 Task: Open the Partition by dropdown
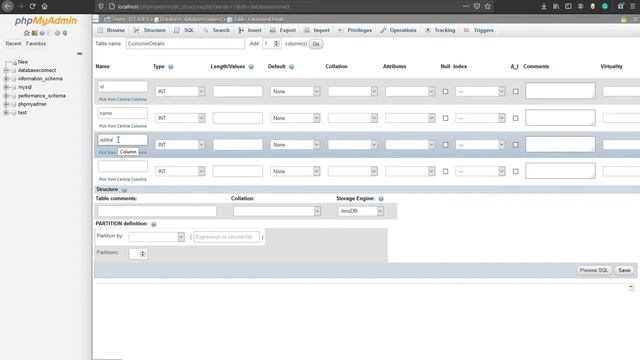tap(156, 237)
